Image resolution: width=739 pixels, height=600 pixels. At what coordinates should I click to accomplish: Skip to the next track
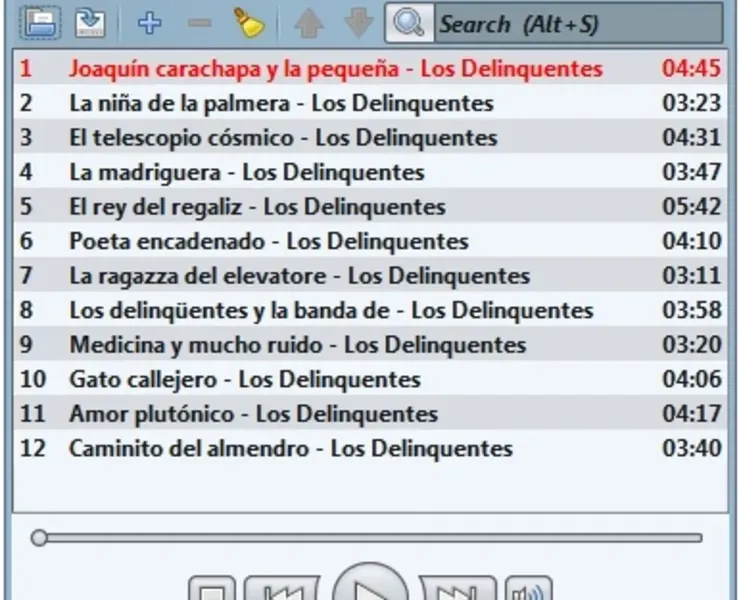coord(458,588)
